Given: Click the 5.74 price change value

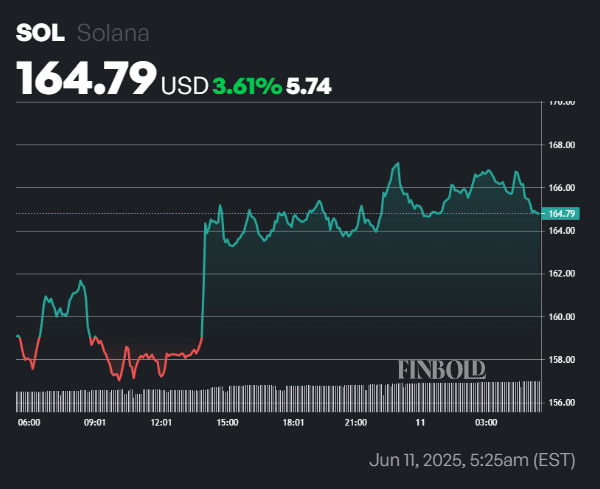Looking at the screenshot, I should [x=308, y=86].
